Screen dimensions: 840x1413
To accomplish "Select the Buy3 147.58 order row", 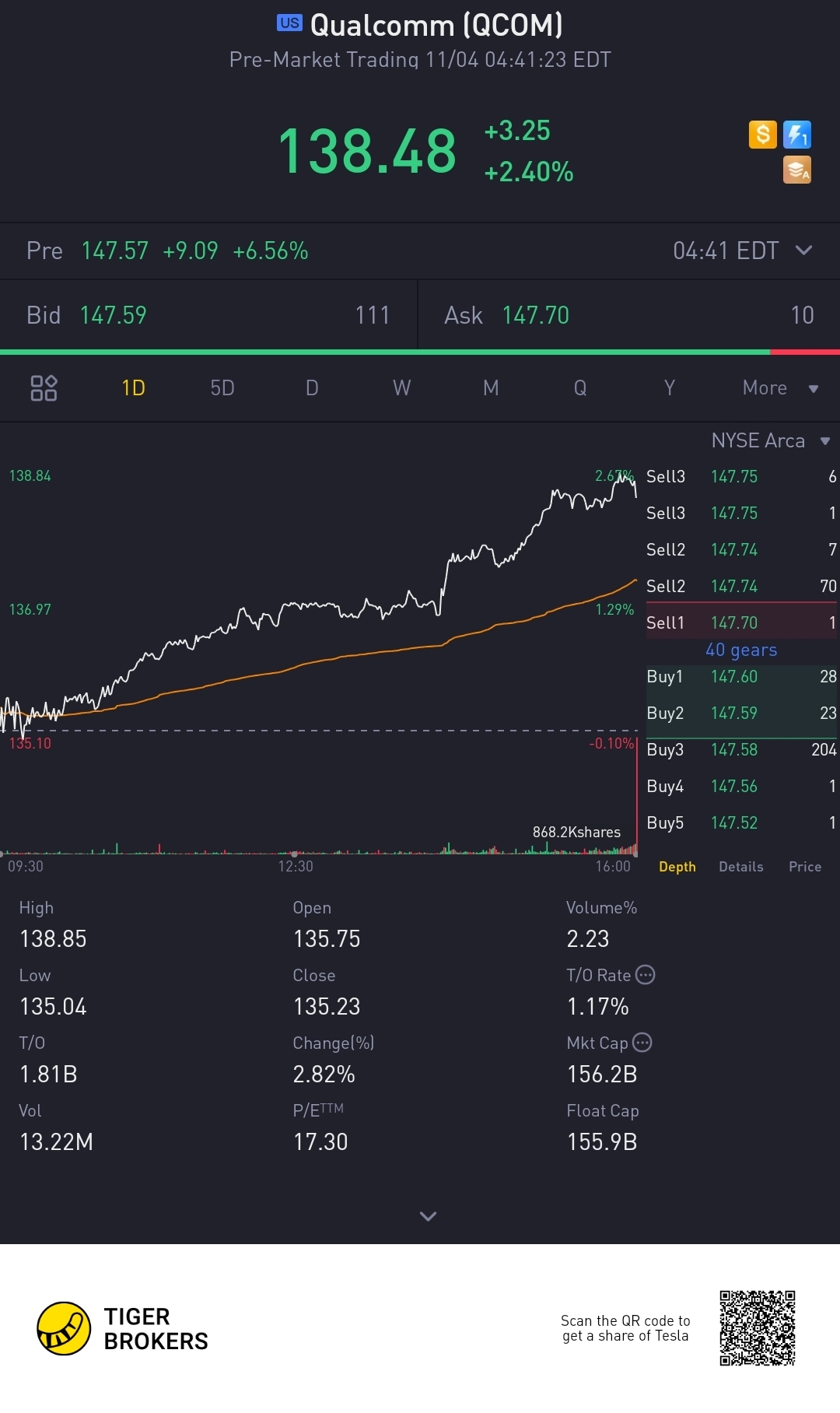I will click(741, 749).
